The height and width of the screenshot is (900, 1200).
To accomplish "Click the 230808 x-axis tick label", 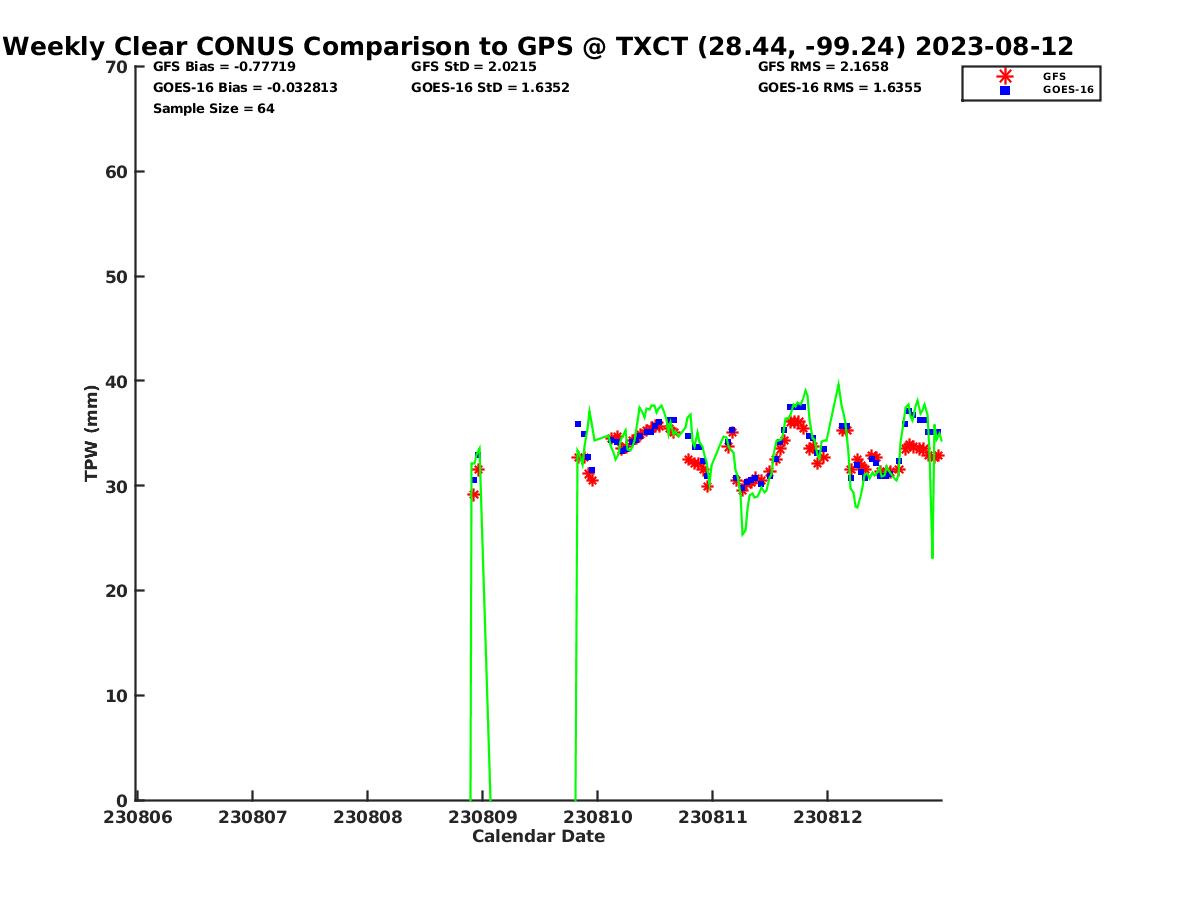I will 368,817.
